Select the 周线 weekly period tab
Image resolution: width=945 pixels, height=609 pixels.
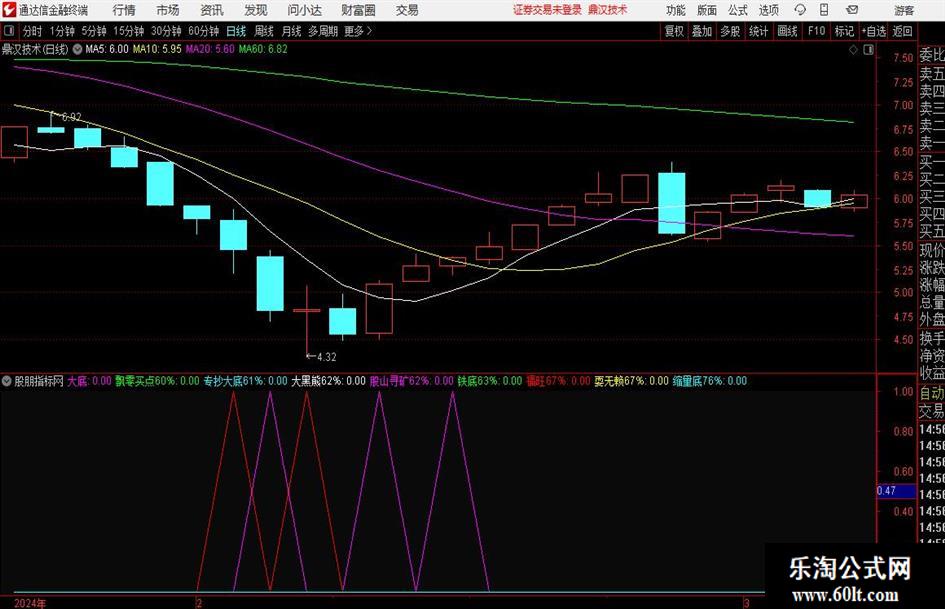click(x=264, y=31)
